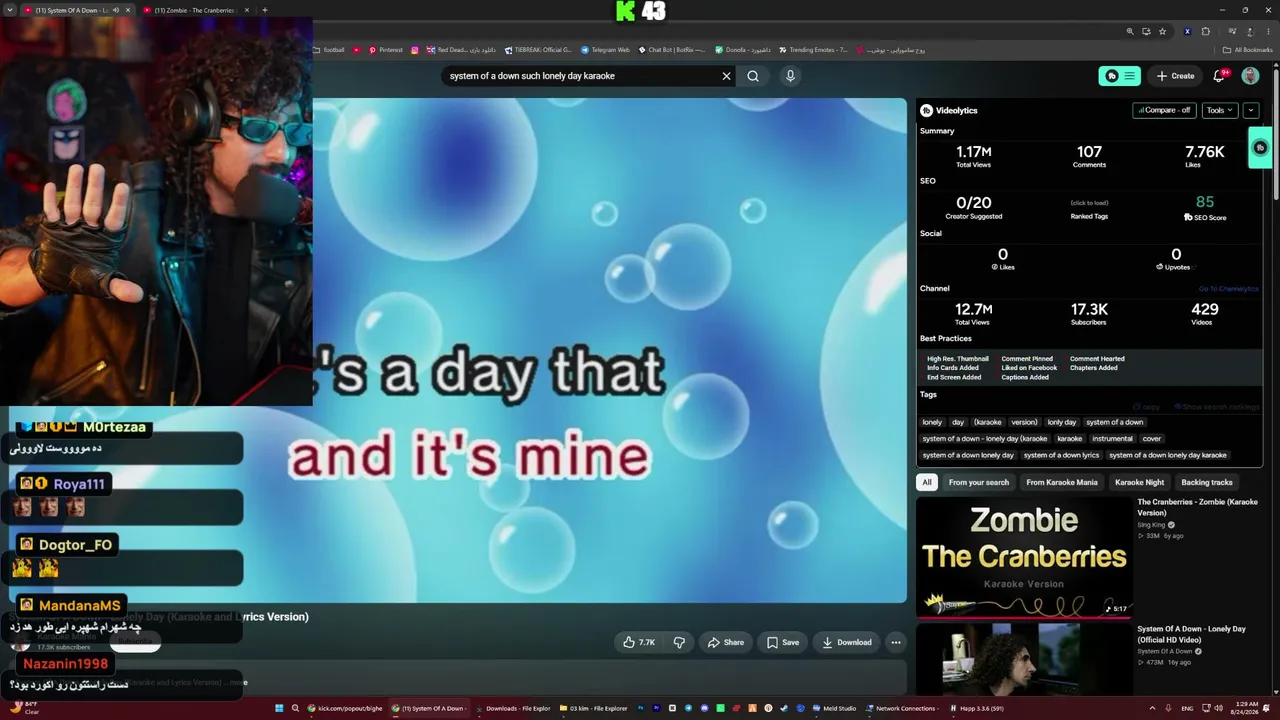Click the 'system of a down lonely day karaoke' tag
This screenshot has width=1280, height=720.
1168,455
